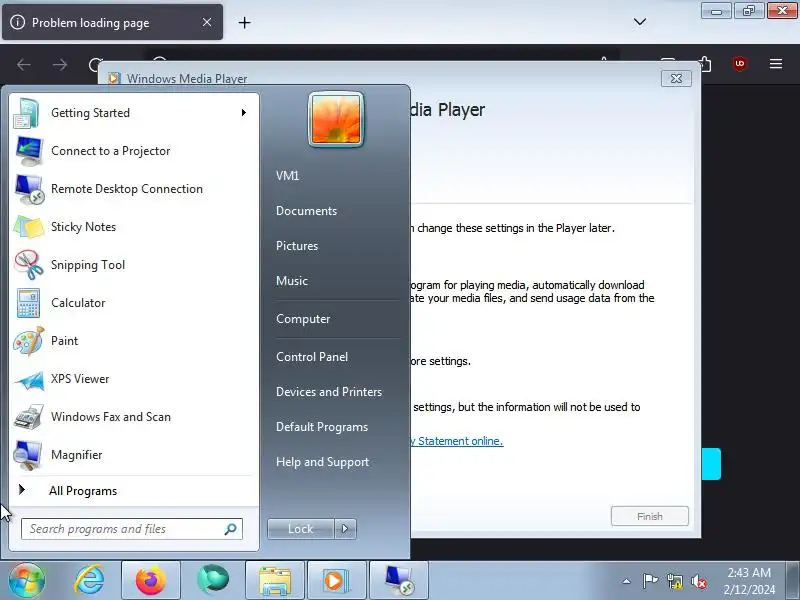
Task: Minimize the Firefox window
Action: tap(716, 11)
